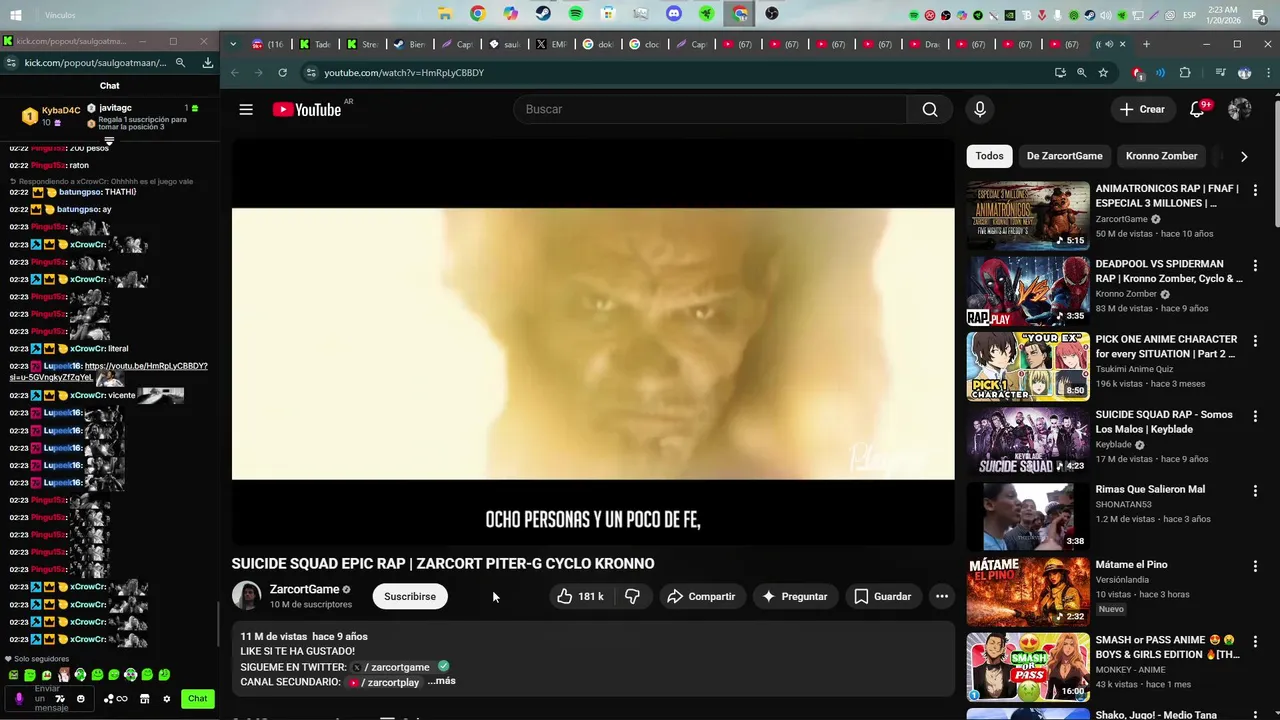1280x720 pixels.
Task: Expand description with ...más
Action: (x=441, y=681)
